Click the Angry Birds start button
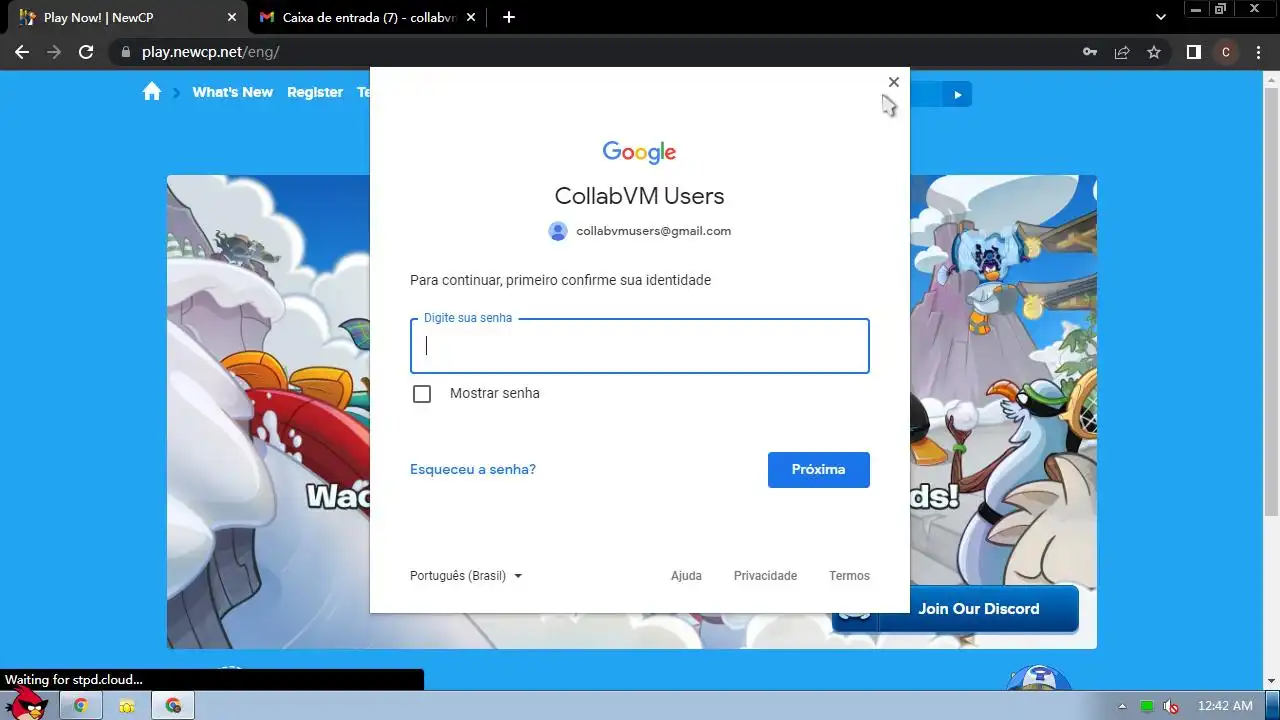The image size is (1280, 720). (27, 704)
